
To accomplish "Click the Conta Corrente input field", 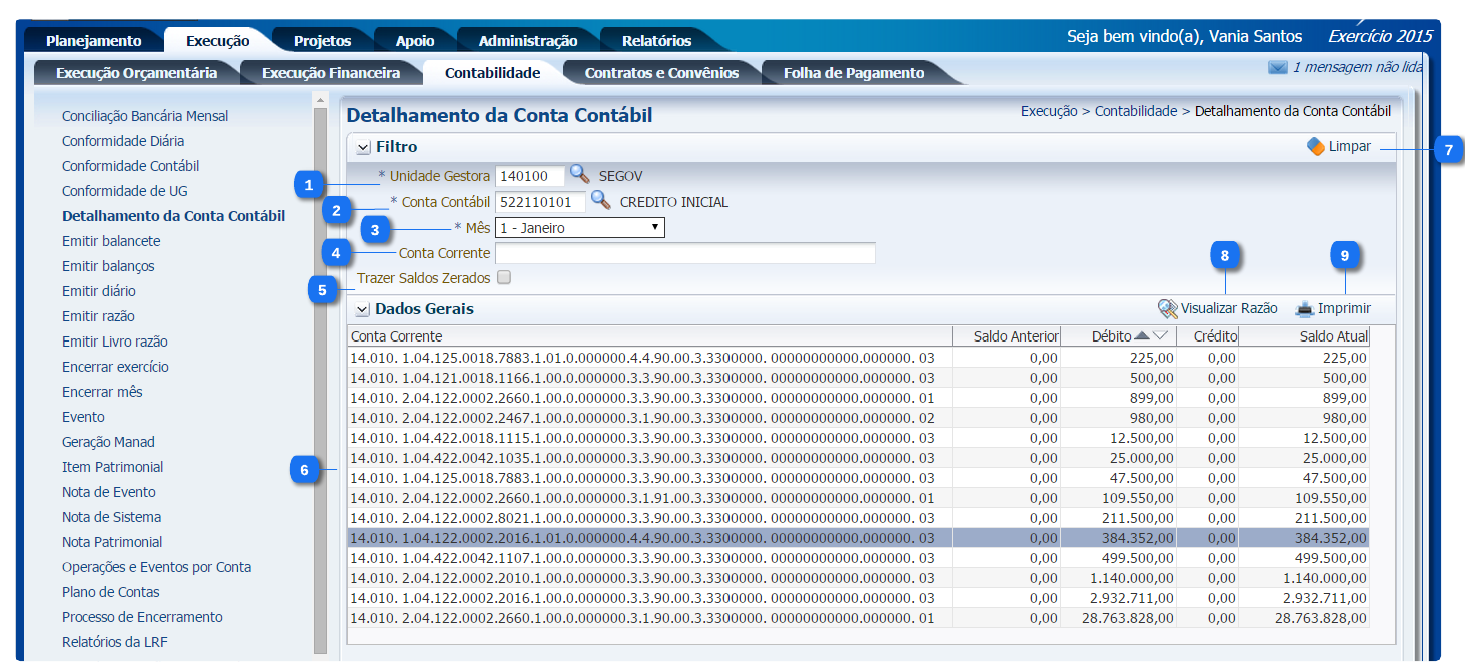I will tap(685, 253).
